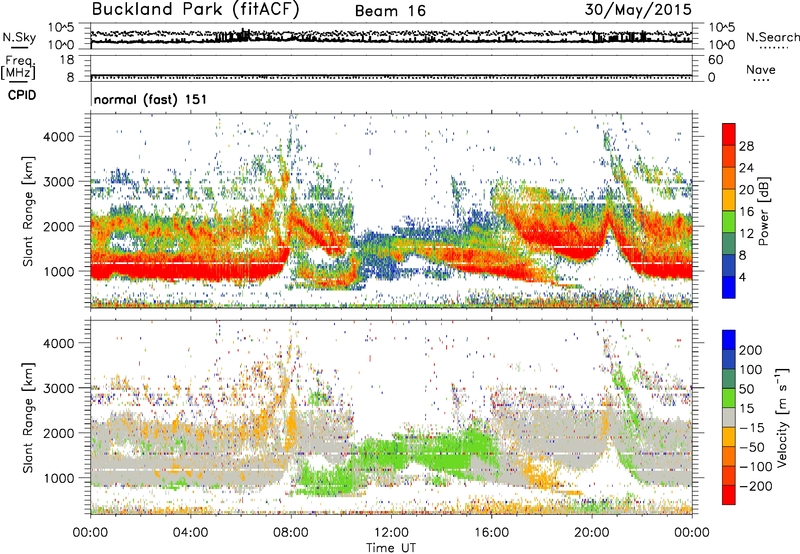
Task: Click the '12:00' time tick label
Action: tap(391, 533)
